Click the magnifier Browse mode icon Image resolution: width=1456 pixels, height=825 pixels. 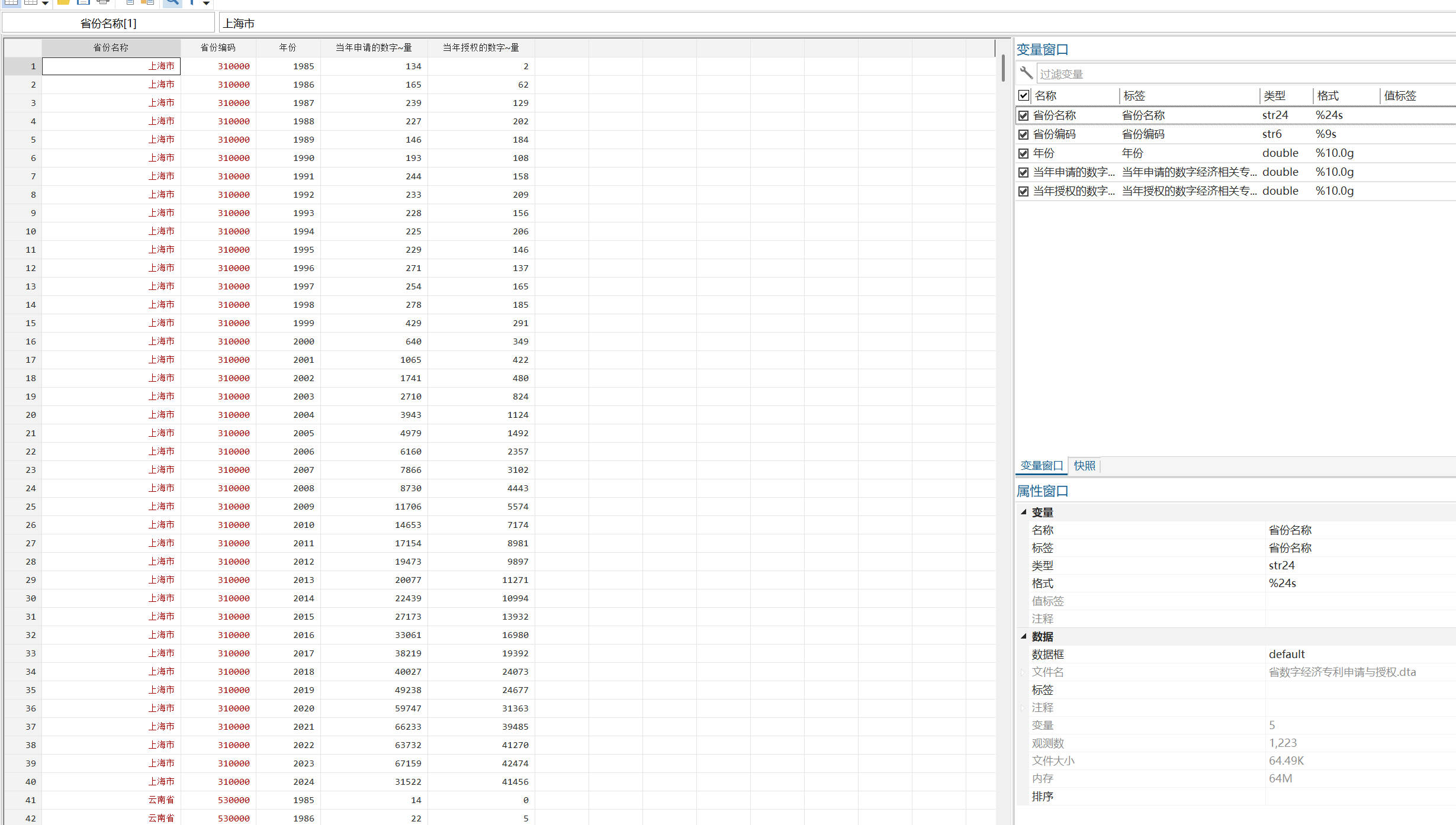tap(172, 2)
